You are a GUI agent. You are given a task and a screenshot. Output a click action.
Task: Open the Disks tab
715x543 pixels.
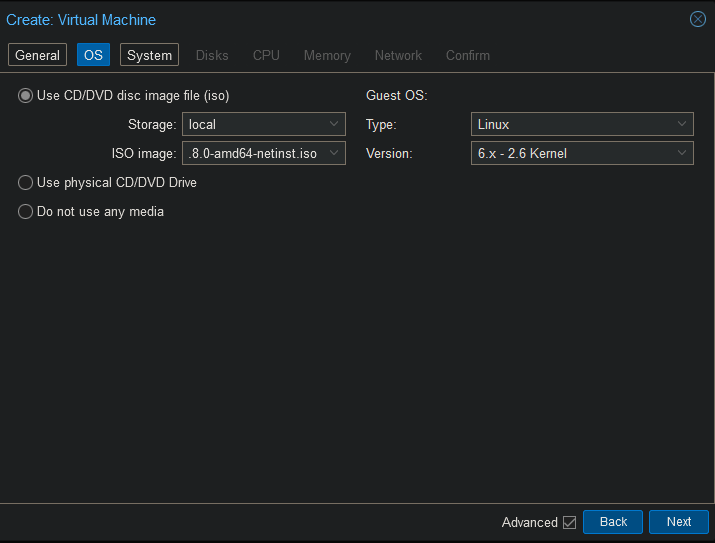click(212, 55)
